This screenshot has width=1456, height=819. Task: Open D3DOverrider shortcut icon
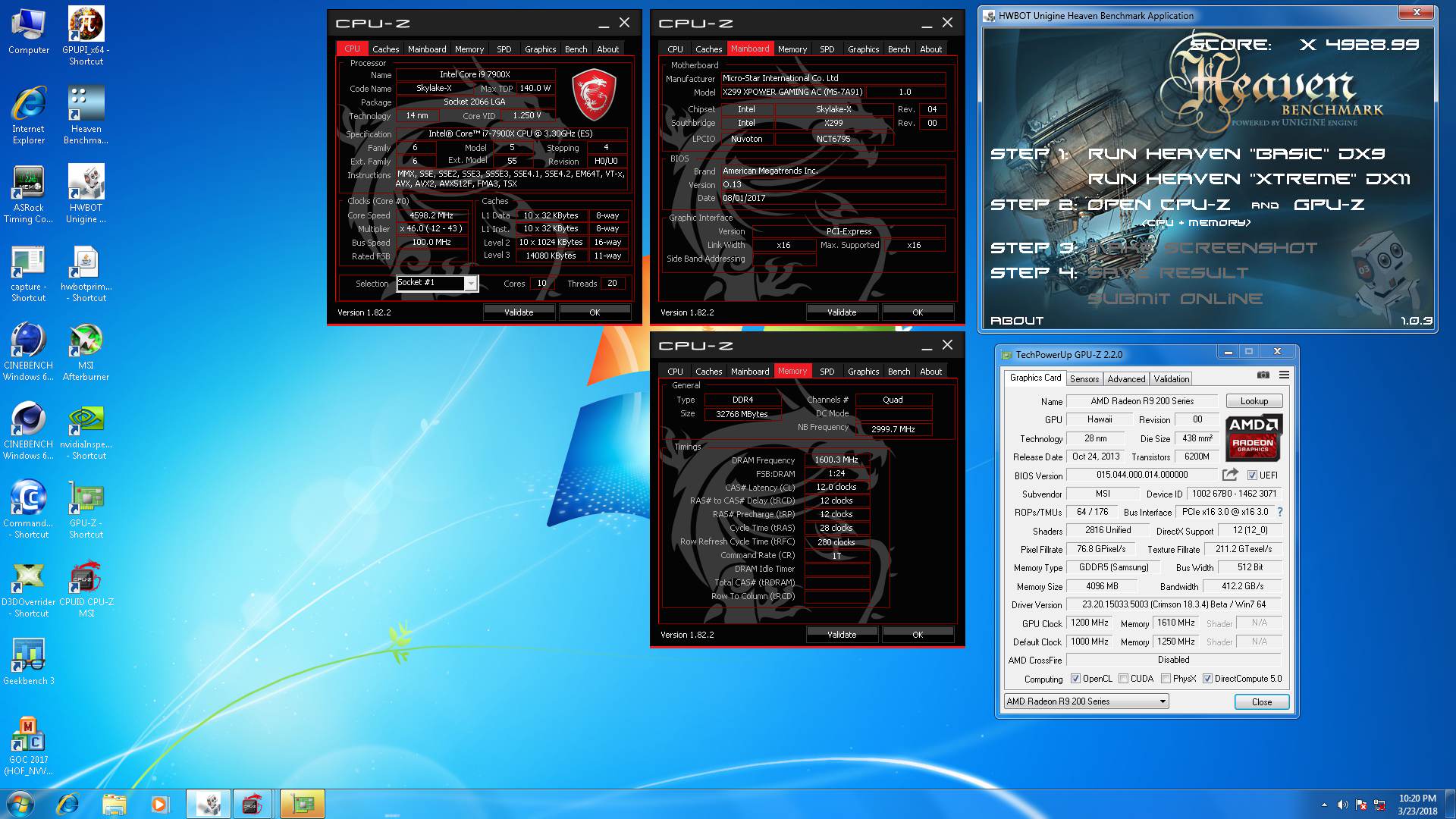click(29, 588)
